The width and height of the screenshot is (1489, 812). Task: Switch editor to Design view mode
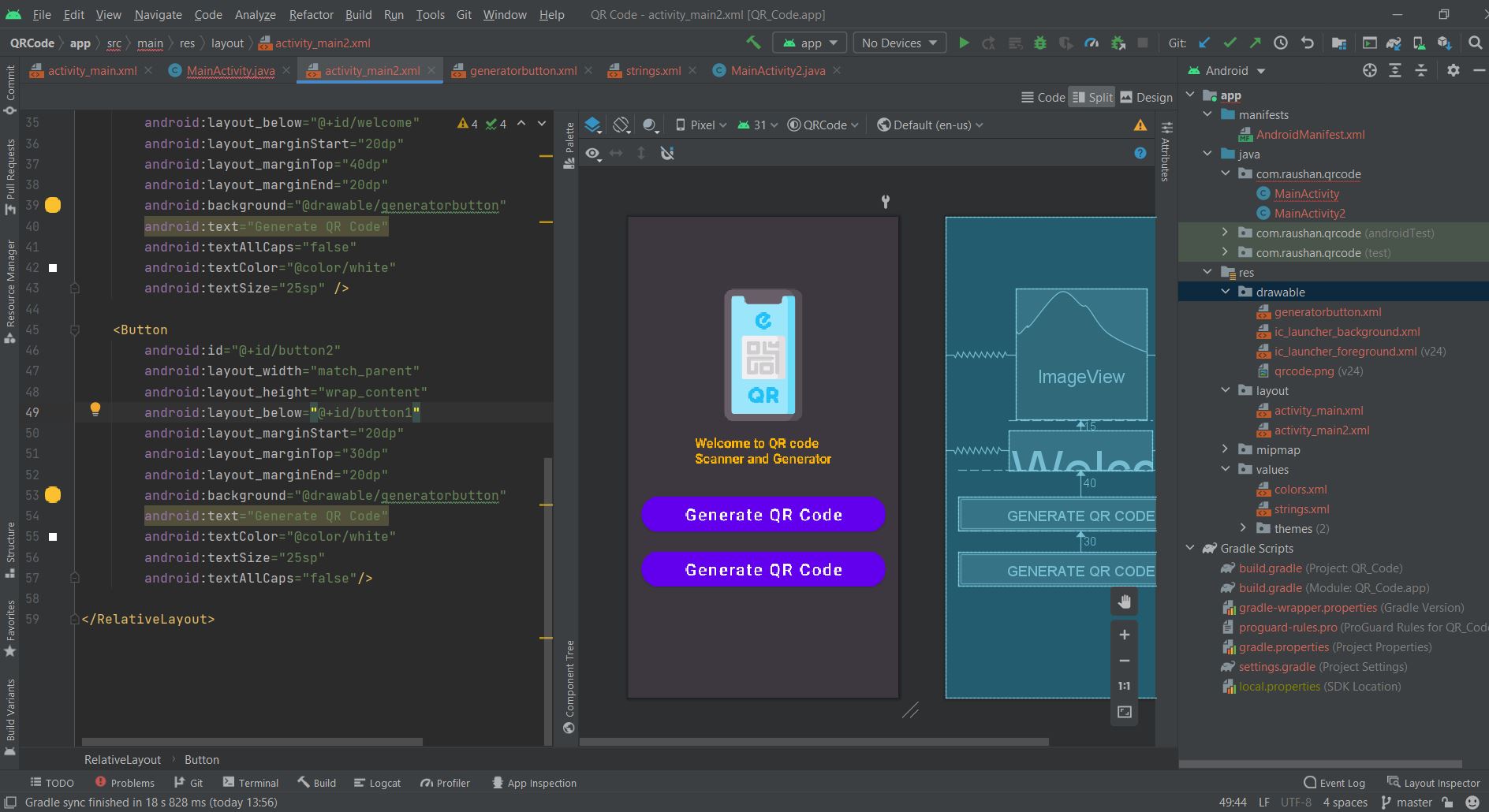1146,97
